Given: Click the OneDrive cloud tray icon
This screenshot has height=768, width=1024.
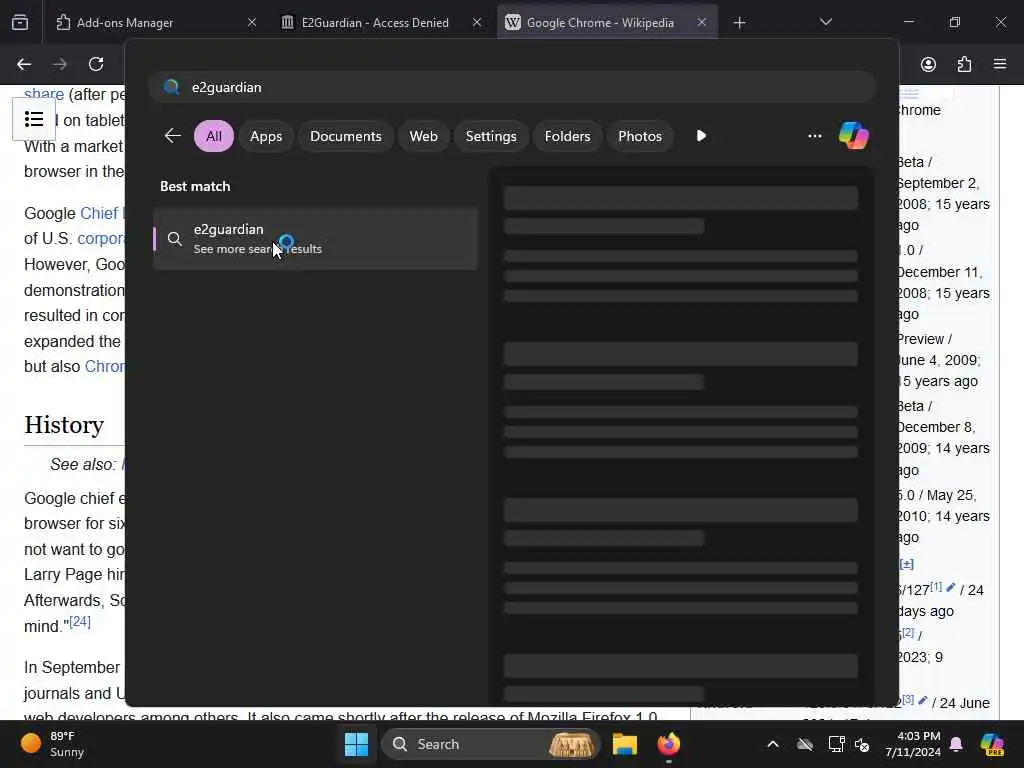Looking at the screenshot, I should pyautogui.click(x=805, y=744).
